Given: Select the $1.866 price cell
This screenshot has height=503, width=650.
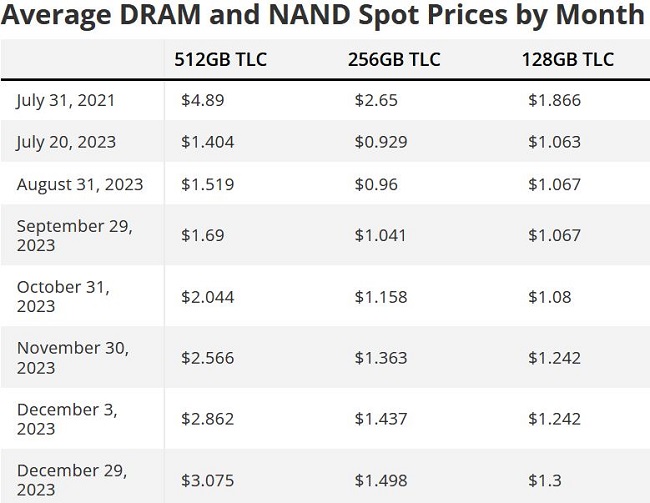Looking at the screenshot, I should (554, 100).
